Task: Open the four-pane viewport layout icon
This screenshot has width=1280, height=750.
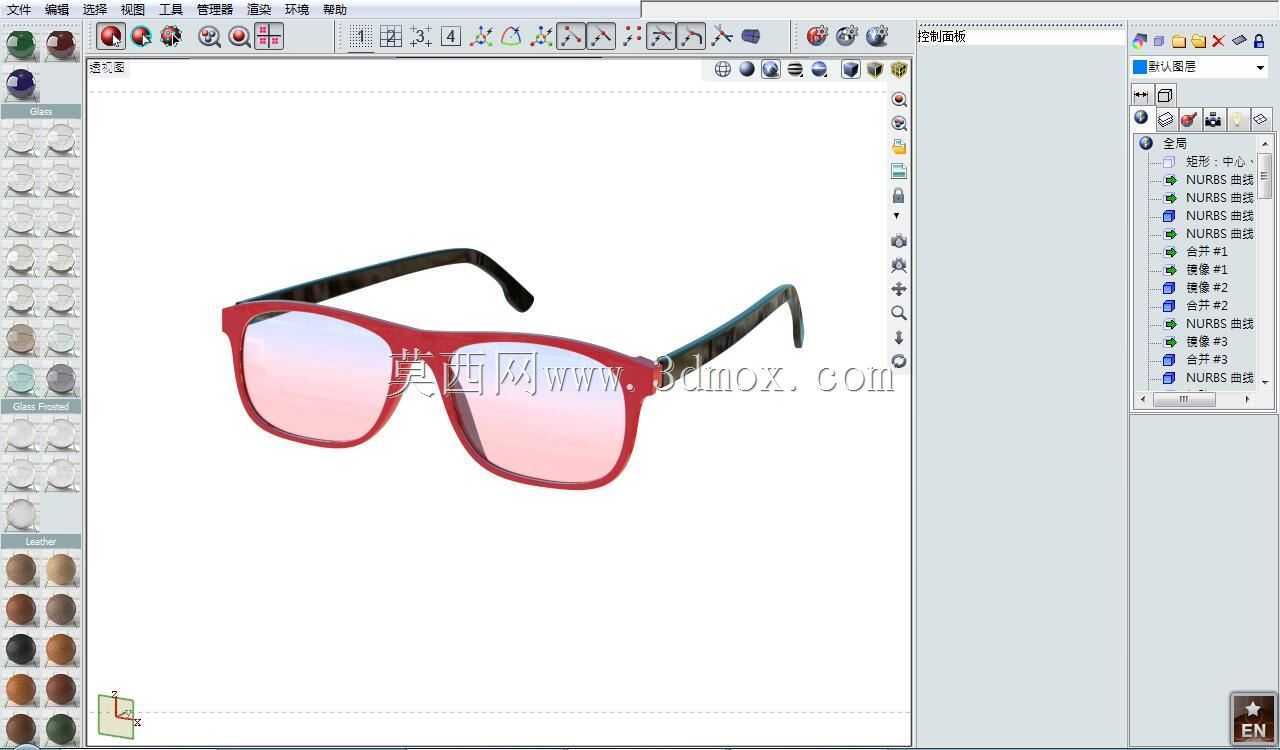Action: (x=269, y=36)
